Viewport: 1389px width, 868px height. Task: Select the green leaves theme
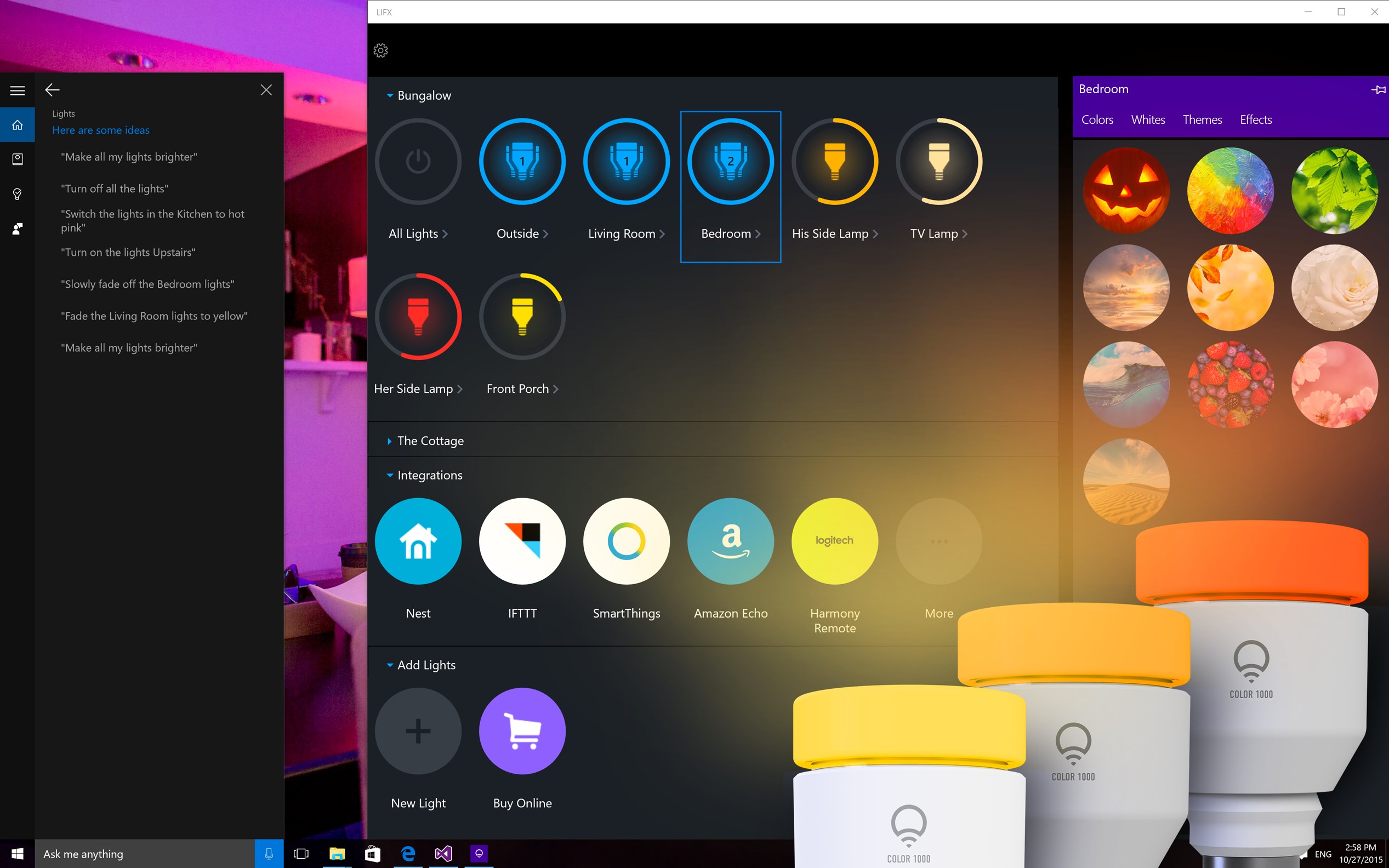coord(1334,191)
